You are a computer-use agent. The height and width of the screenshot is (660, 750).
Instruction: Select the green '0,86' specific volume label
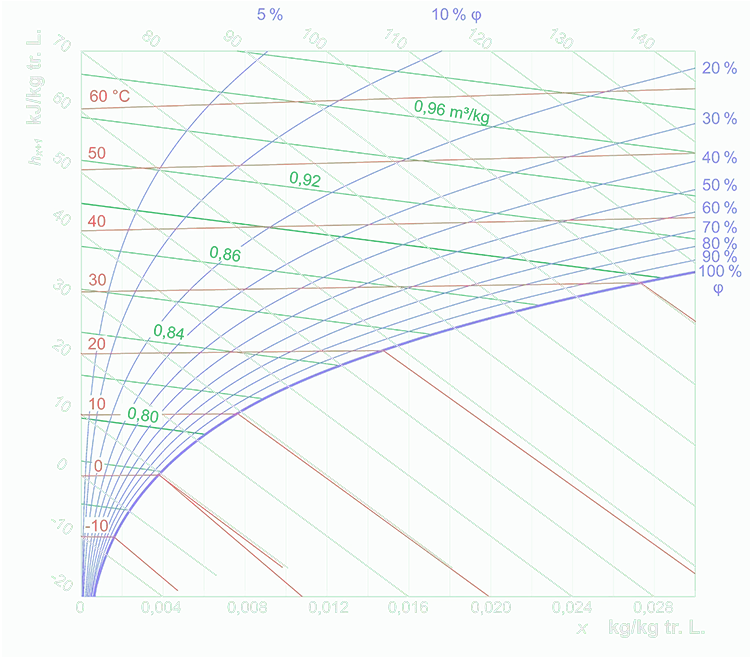[x=225, y=254]
